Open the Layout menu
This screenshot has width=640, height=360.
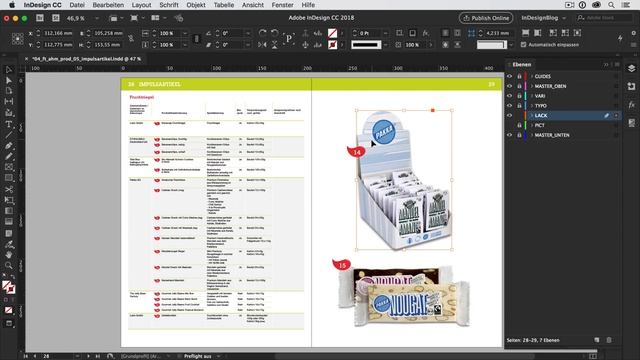coord(141,5)
